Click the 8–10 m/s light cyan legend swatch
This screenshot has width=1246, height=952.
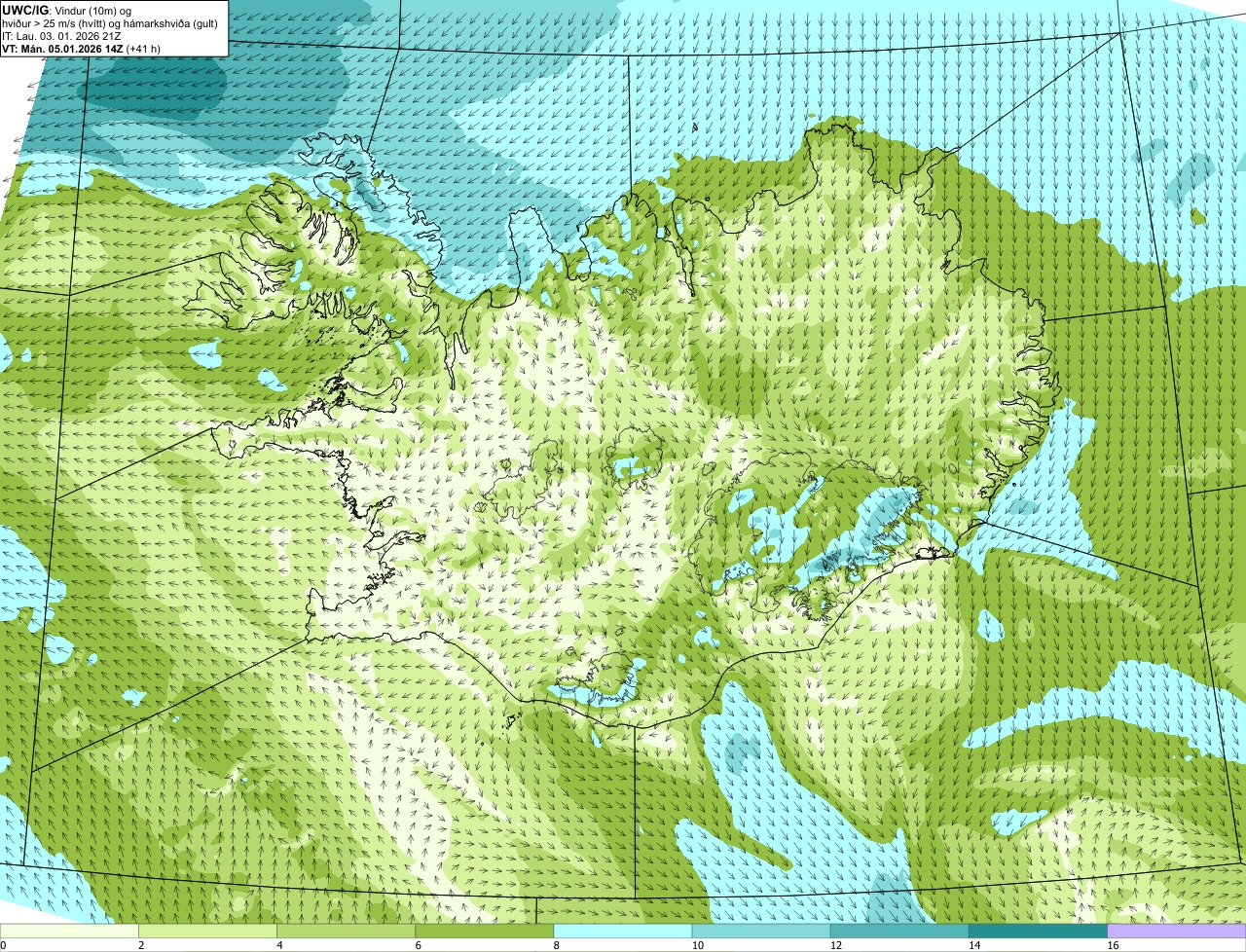[x=623, y=932]
